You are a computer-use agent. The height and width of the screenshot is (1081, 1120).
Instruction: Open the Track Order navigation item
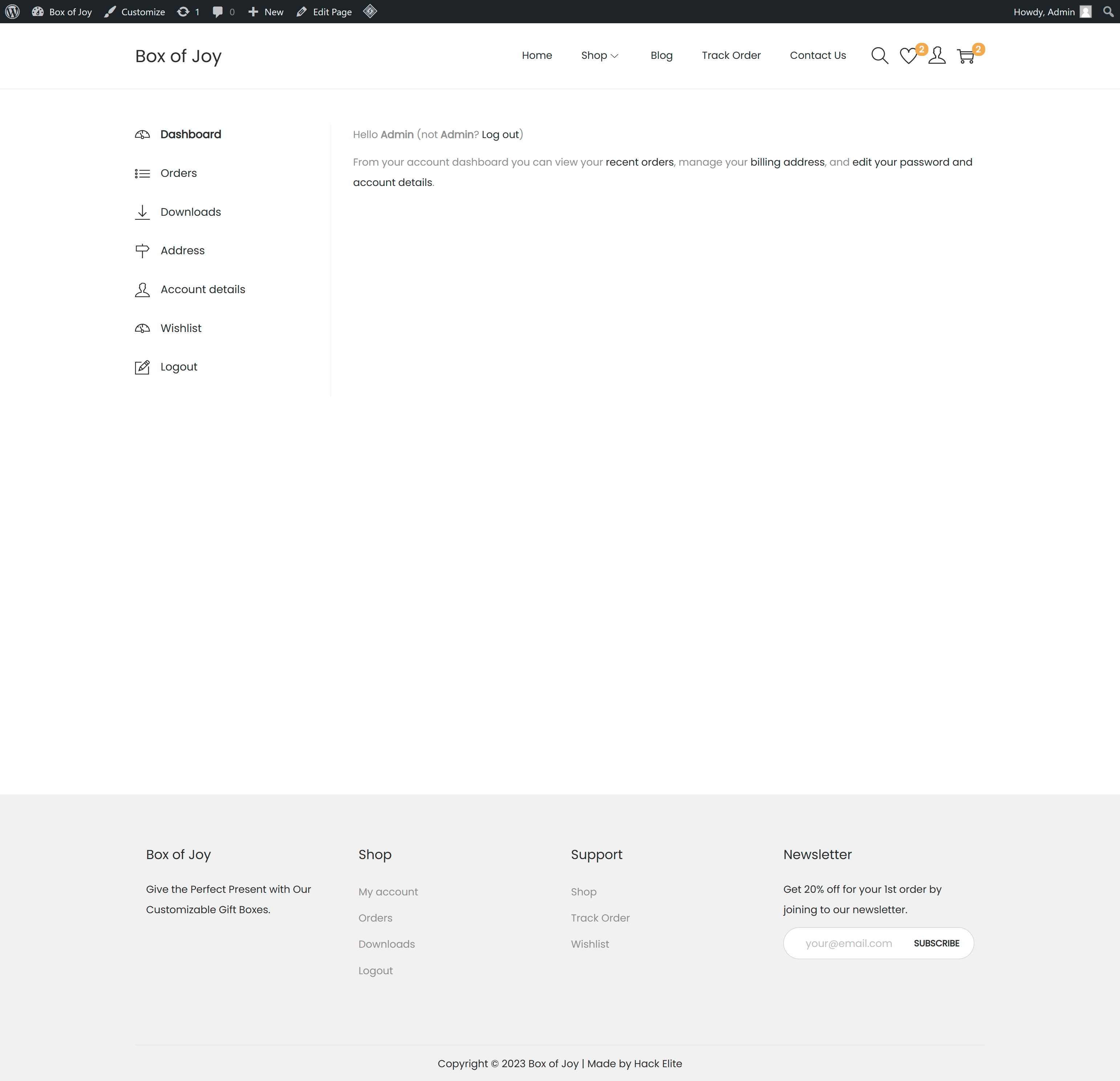(731, 56)
